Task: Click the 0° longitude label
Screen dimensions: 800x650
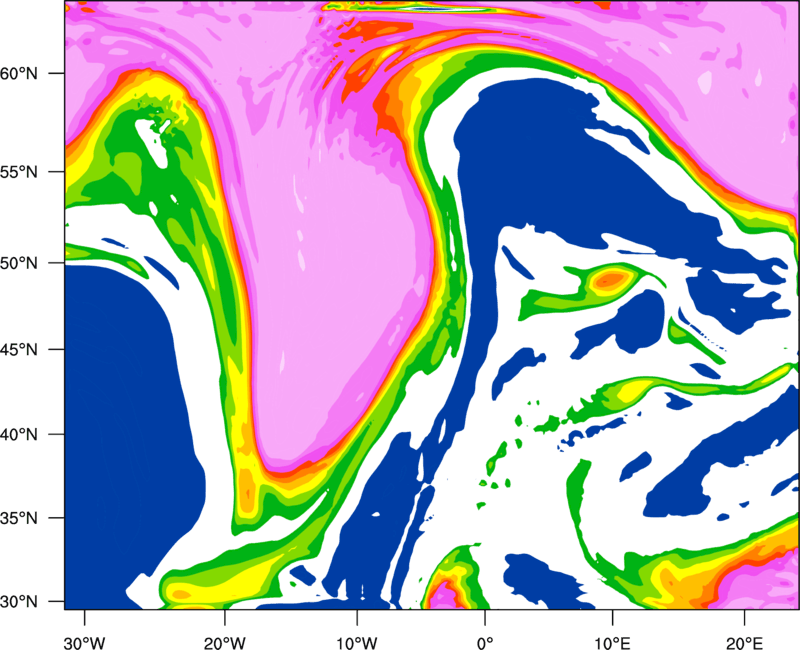Action: click(485, 643)
